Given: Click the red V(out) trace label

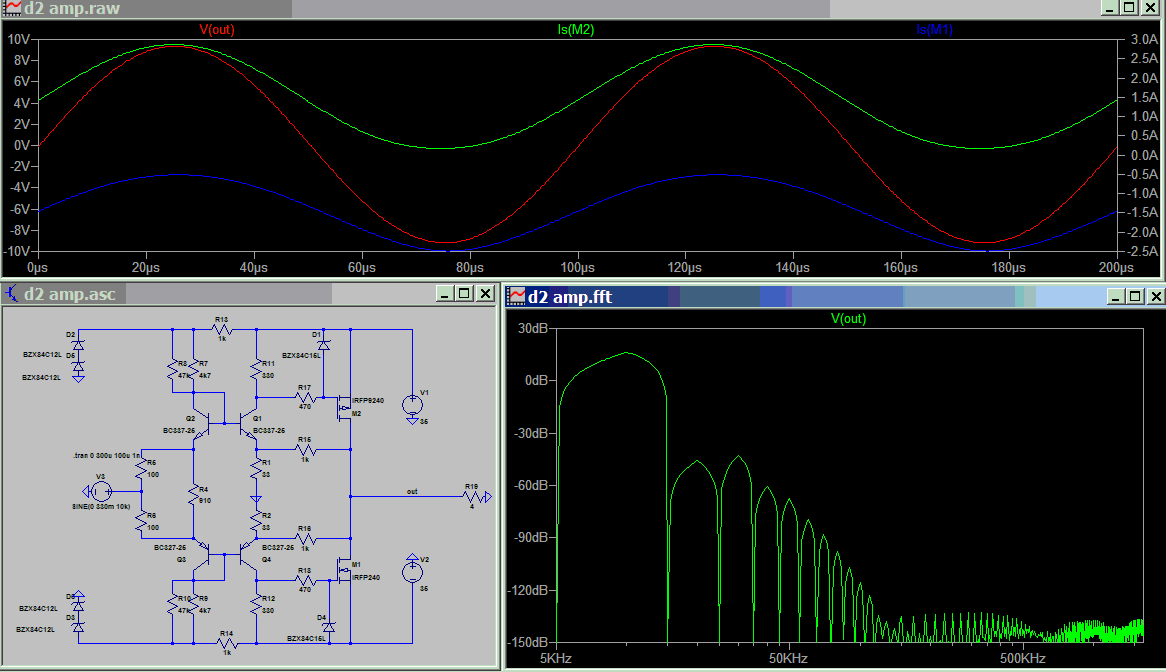Looking at the screenshot, I should (x=216, y=30).
